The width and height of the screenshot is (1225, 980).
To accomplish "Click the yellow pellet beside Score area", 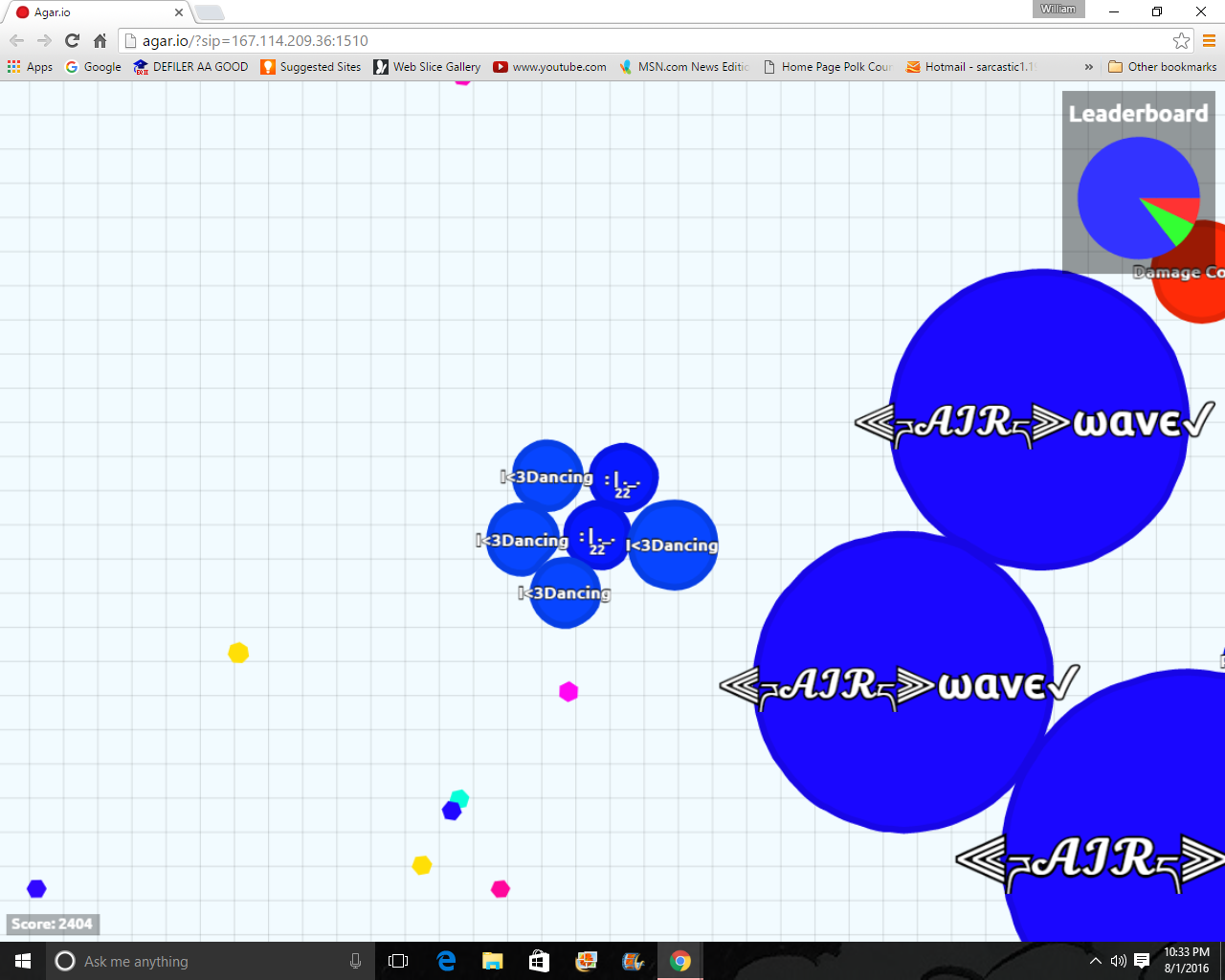I will tap(422, 865).
